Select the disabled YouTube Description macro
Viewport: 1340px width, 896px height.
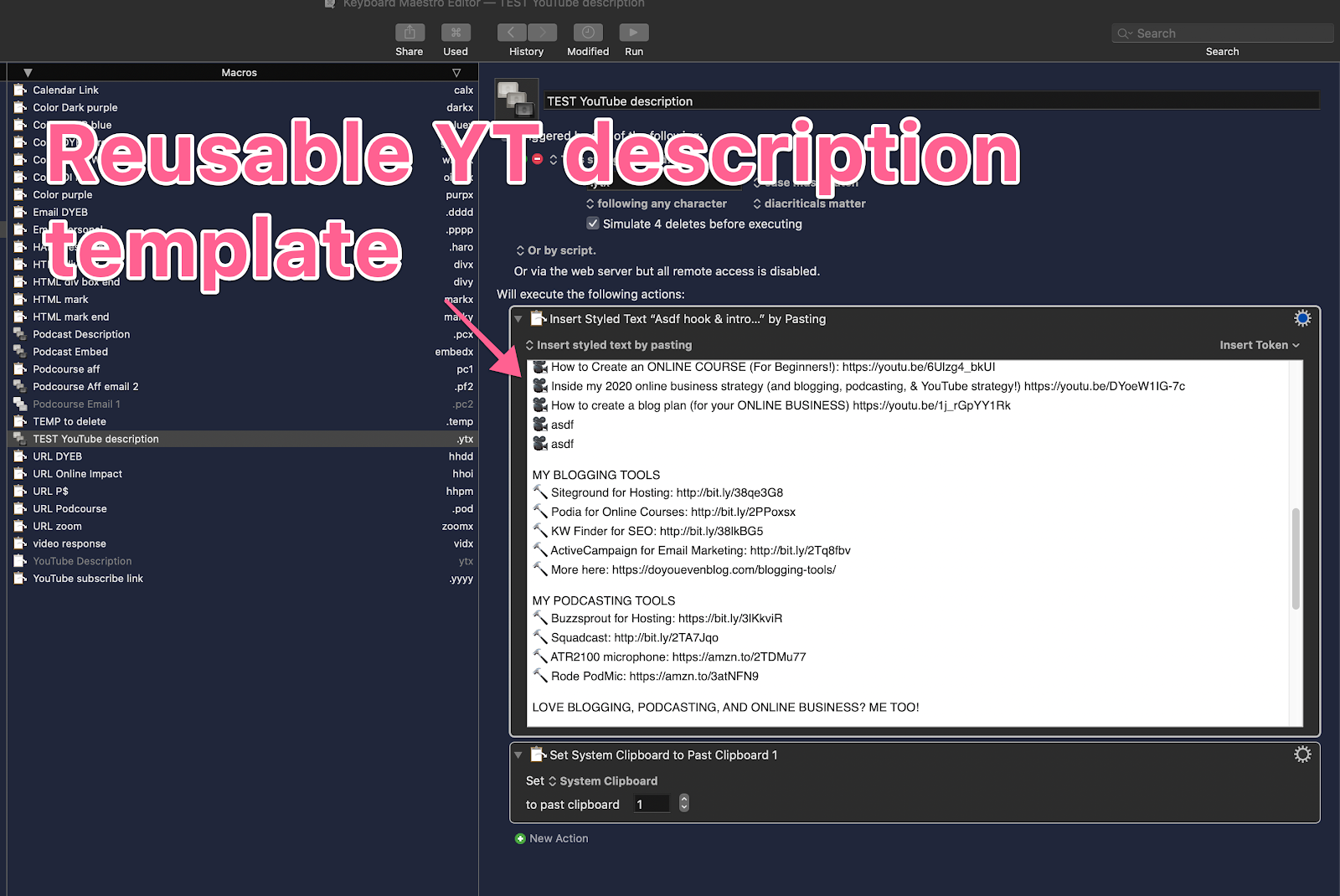(243, 561)
